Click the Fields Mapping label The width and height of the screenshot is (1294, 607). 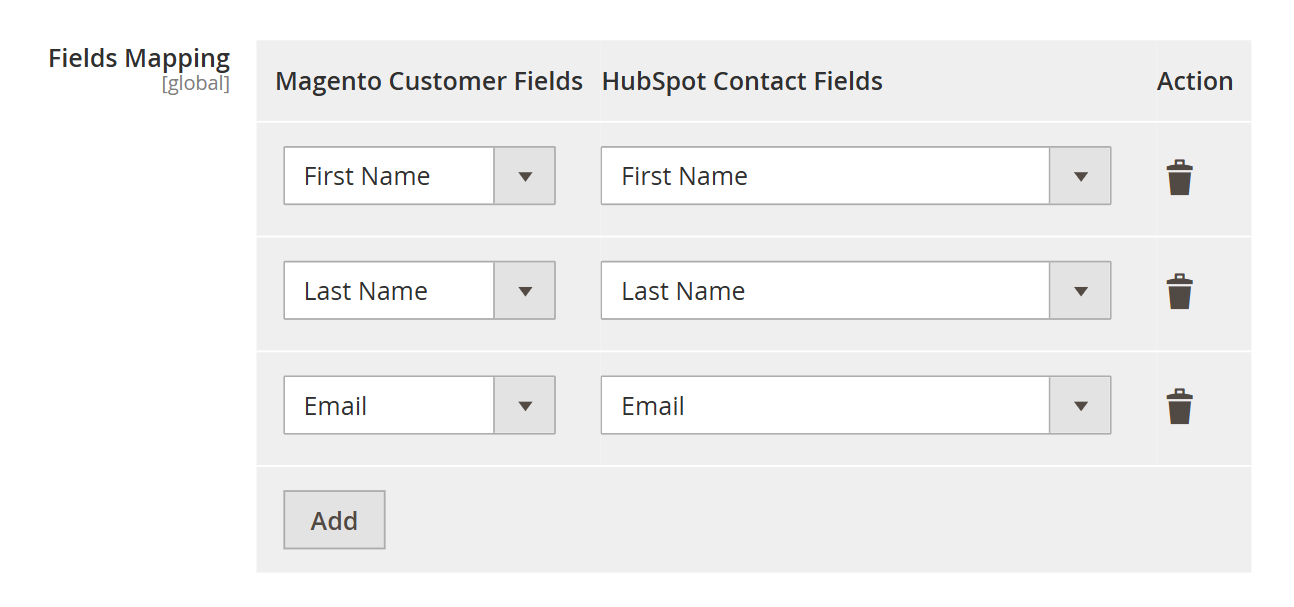point(139,58)
